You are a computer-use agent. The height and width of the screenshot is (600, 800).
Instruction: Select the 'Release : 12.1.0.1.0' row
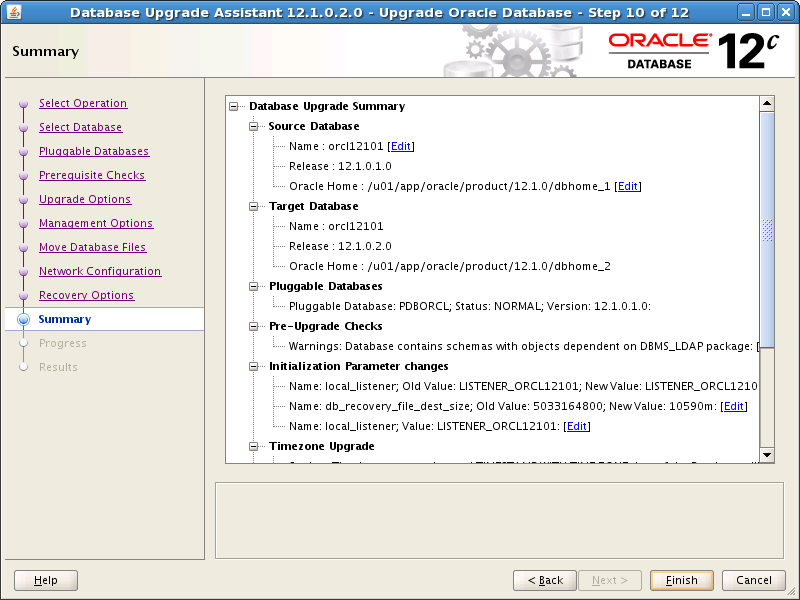340,166
